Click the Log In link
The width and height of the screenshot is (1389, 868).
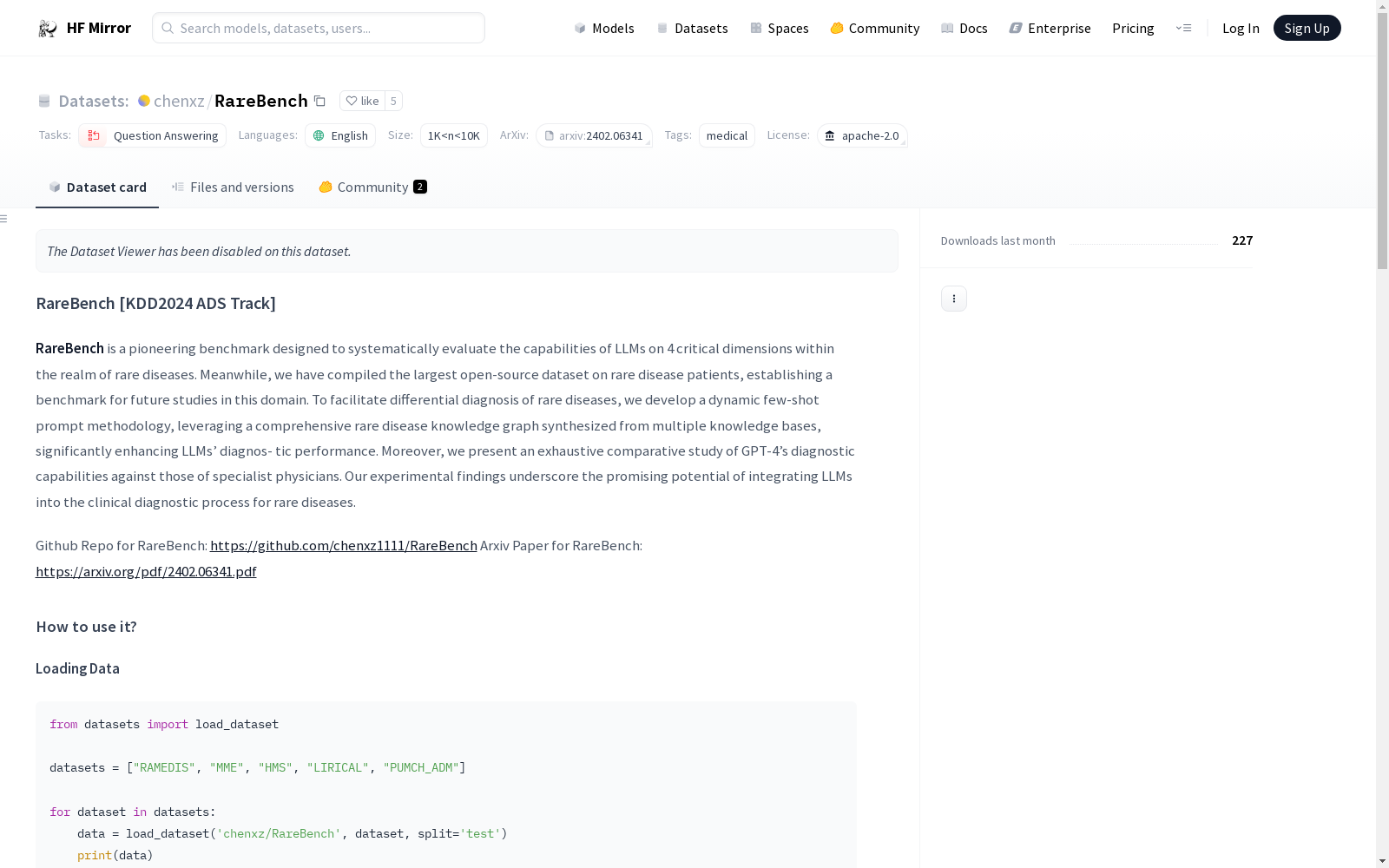tap(1241, 28)
